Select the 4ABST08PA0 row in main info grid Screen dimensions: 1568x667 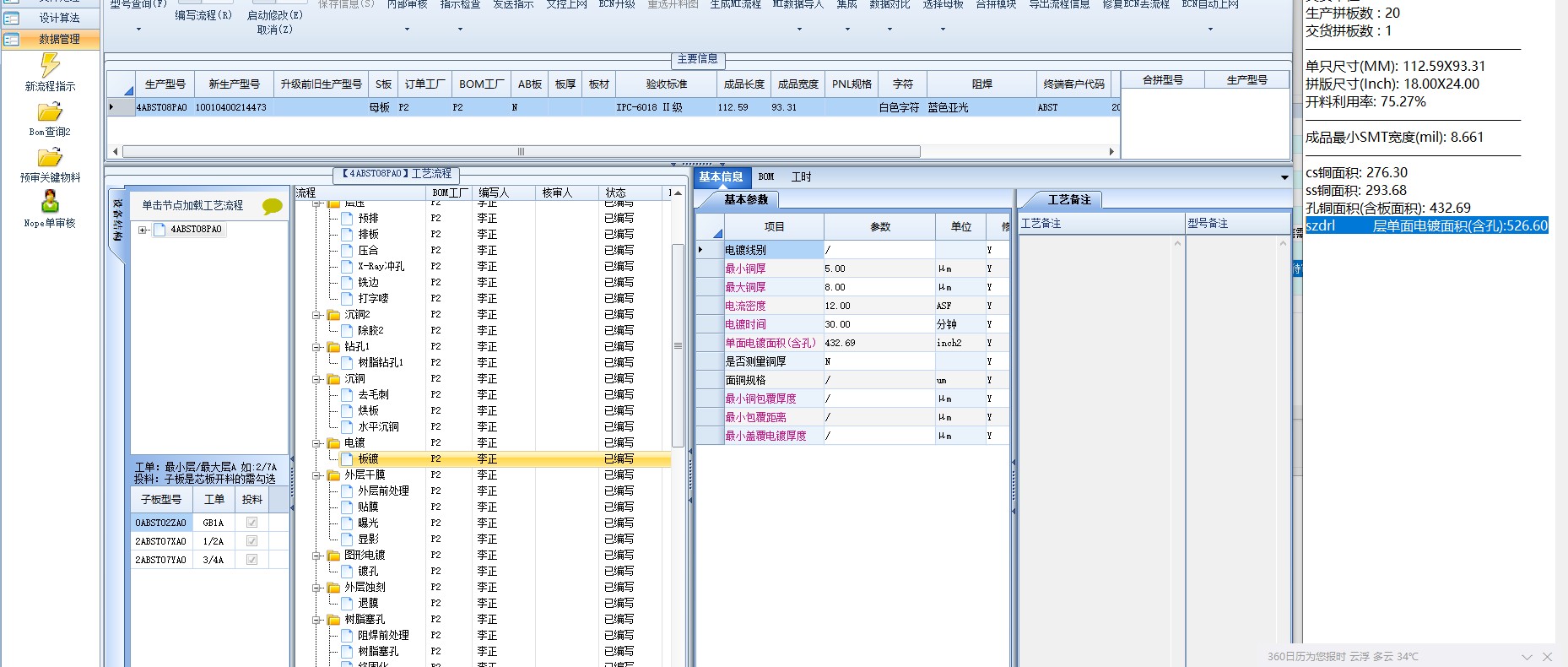614,107
